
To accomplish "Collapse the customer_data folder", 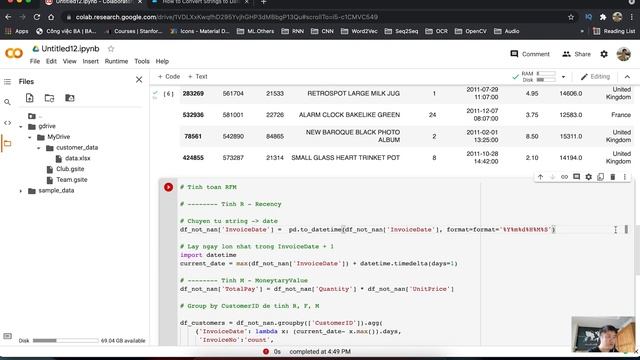I will (39, 148).
